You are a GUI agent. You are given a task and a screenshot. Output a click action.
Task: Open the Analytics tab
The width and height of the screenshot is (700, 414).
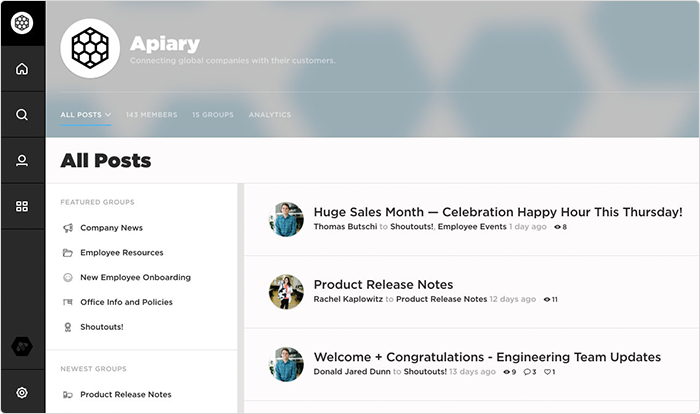(x=270, y=115)
